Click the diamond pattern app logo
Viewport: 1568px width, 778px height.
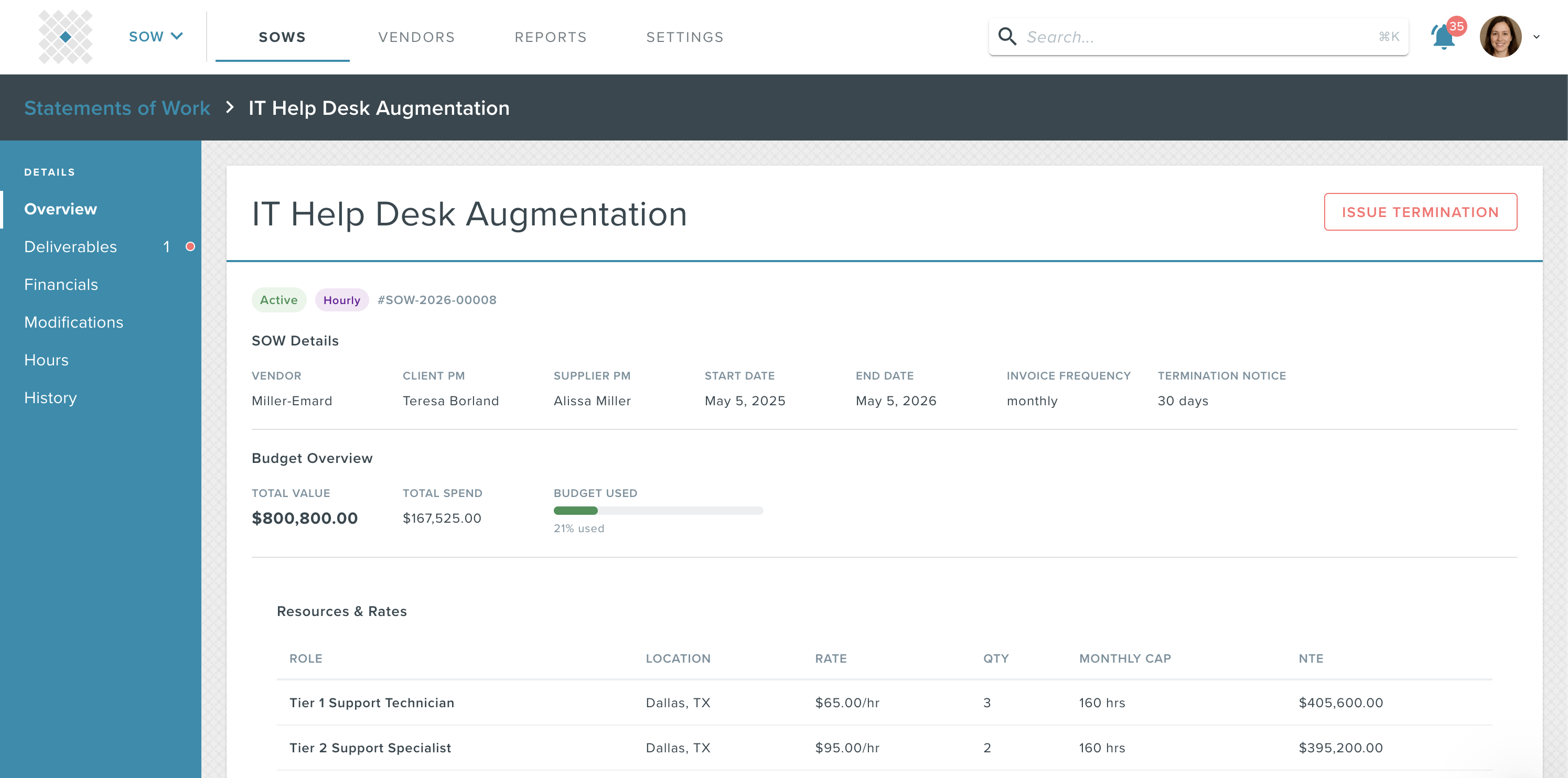tap(65, 37)
